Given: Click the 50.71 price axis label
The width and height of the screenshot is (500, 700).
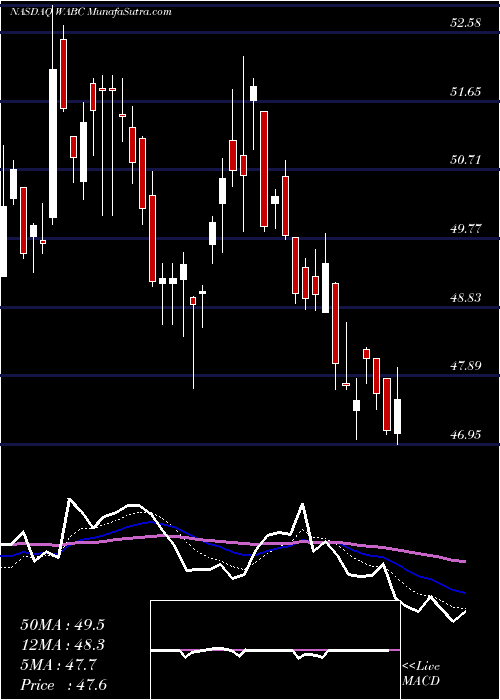Looking at the screenshot, I should click(465, 159).
